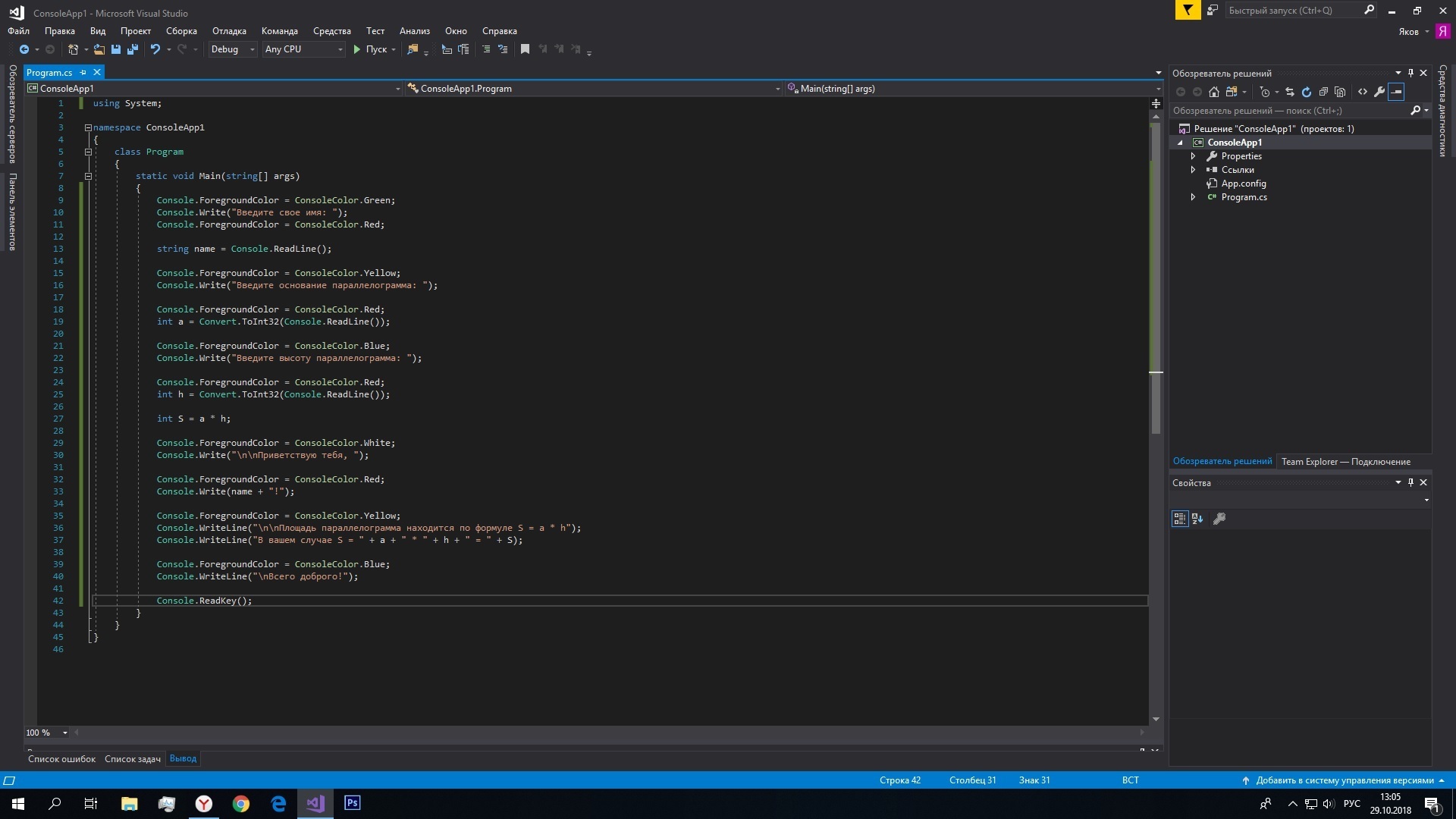The width and height of the screenshot is (1456, 819).
Task: Pin the Program.cs tab
Action: coord(83,73)
